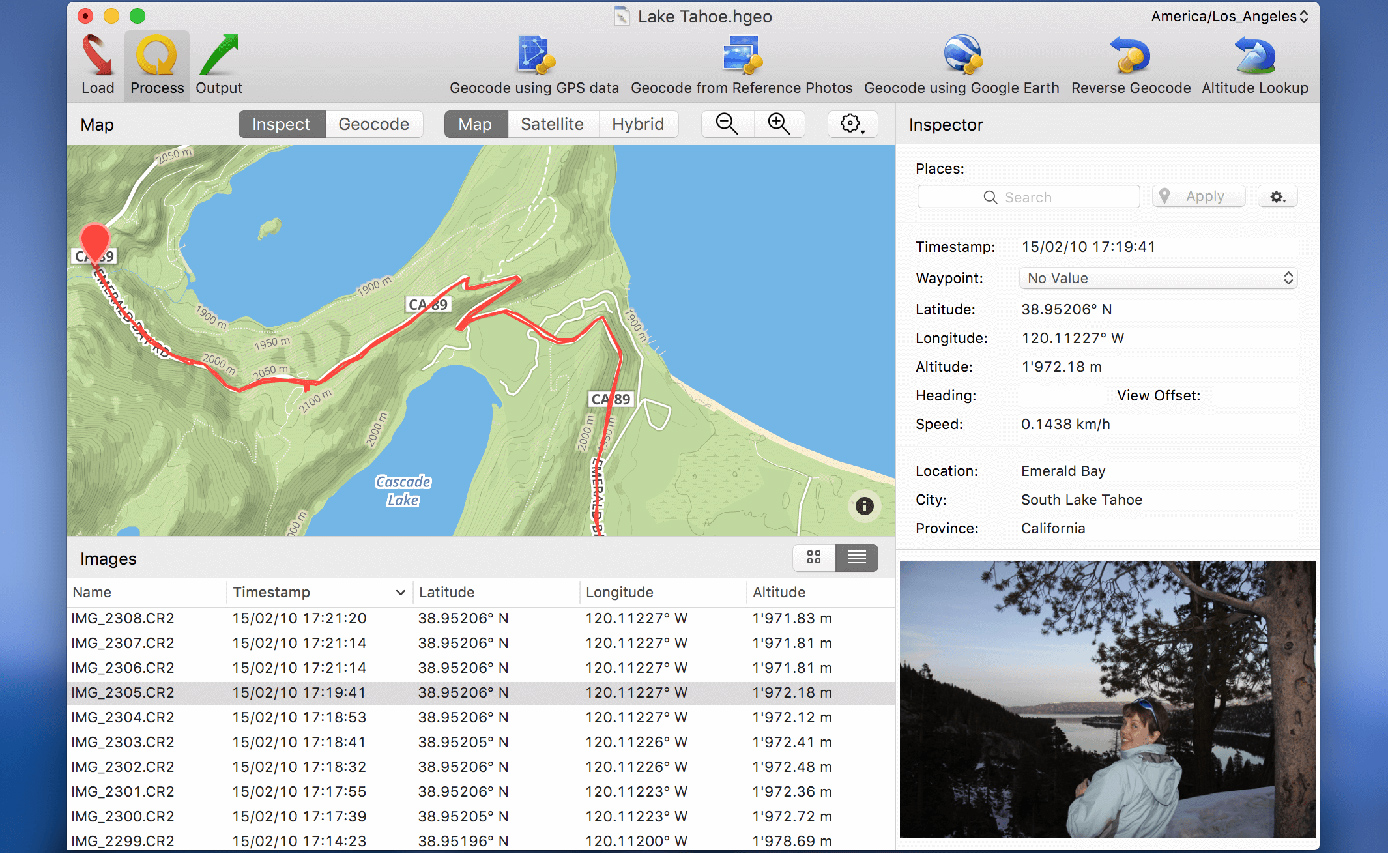This screenshot has height=853, width=1388.
Task: Click the Apply places button
Action: point(1198,197)
